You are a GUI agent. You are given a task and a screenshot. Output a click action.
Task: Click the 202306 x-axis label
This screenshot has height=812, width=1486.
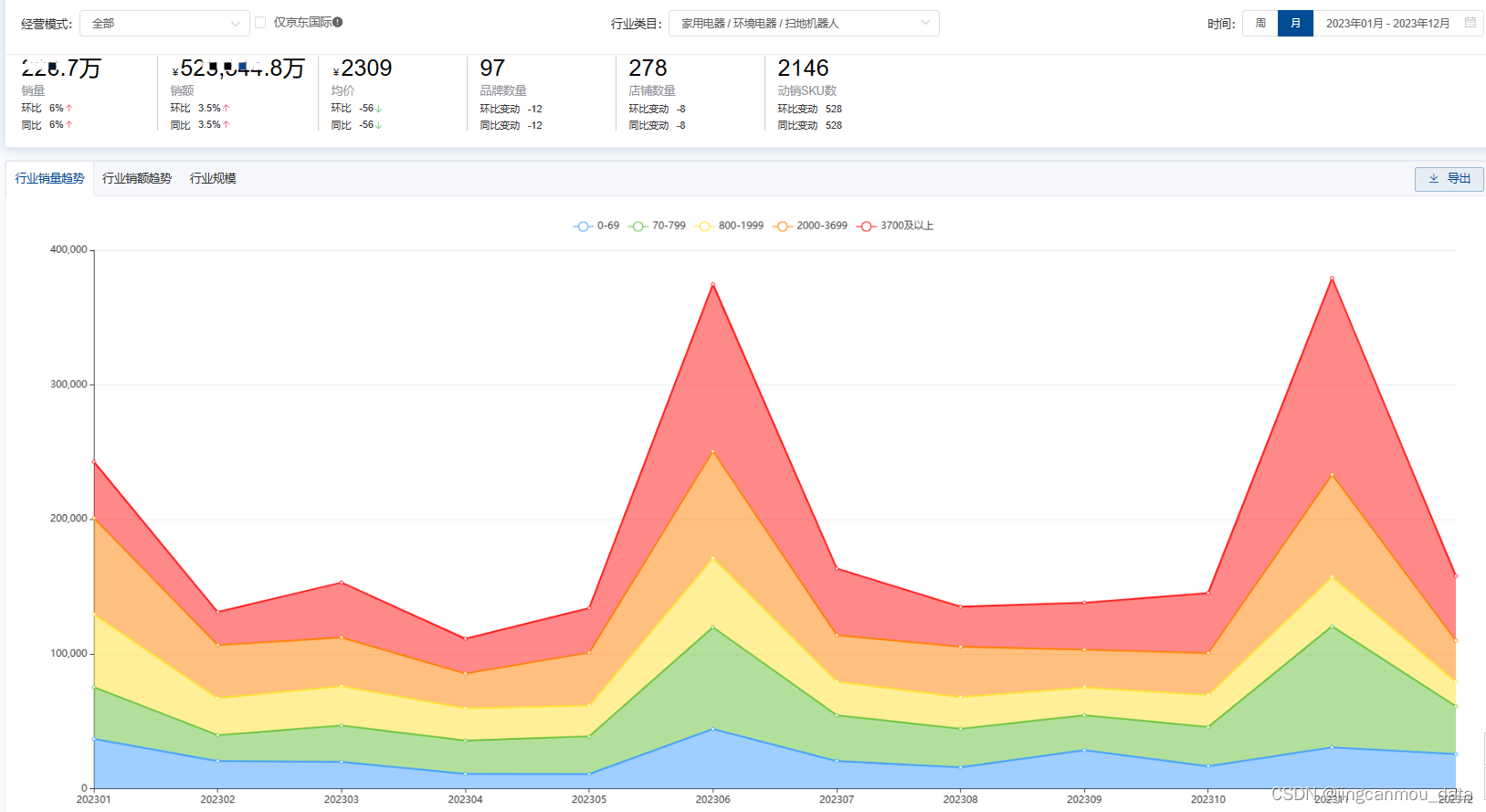click(712, 799)
